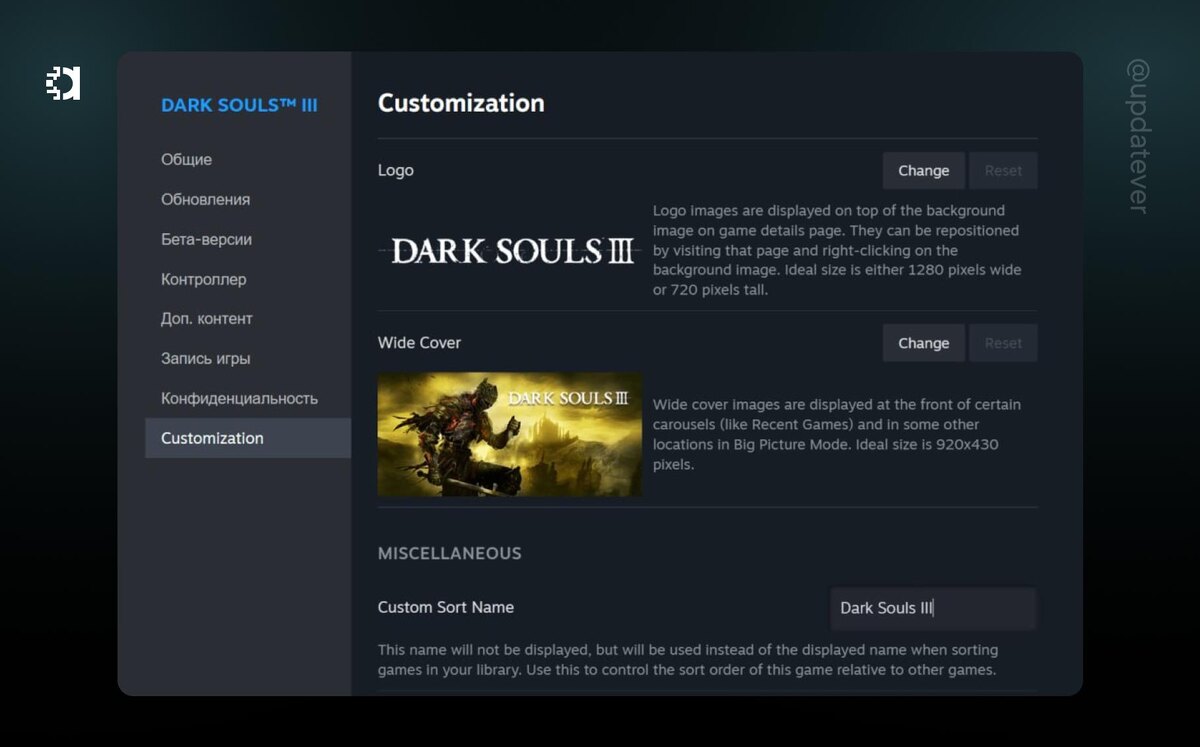Select the Customization sidebar item
This screenshot has width=1200, height=747.
pyautogui.click(x=248, y=438)
